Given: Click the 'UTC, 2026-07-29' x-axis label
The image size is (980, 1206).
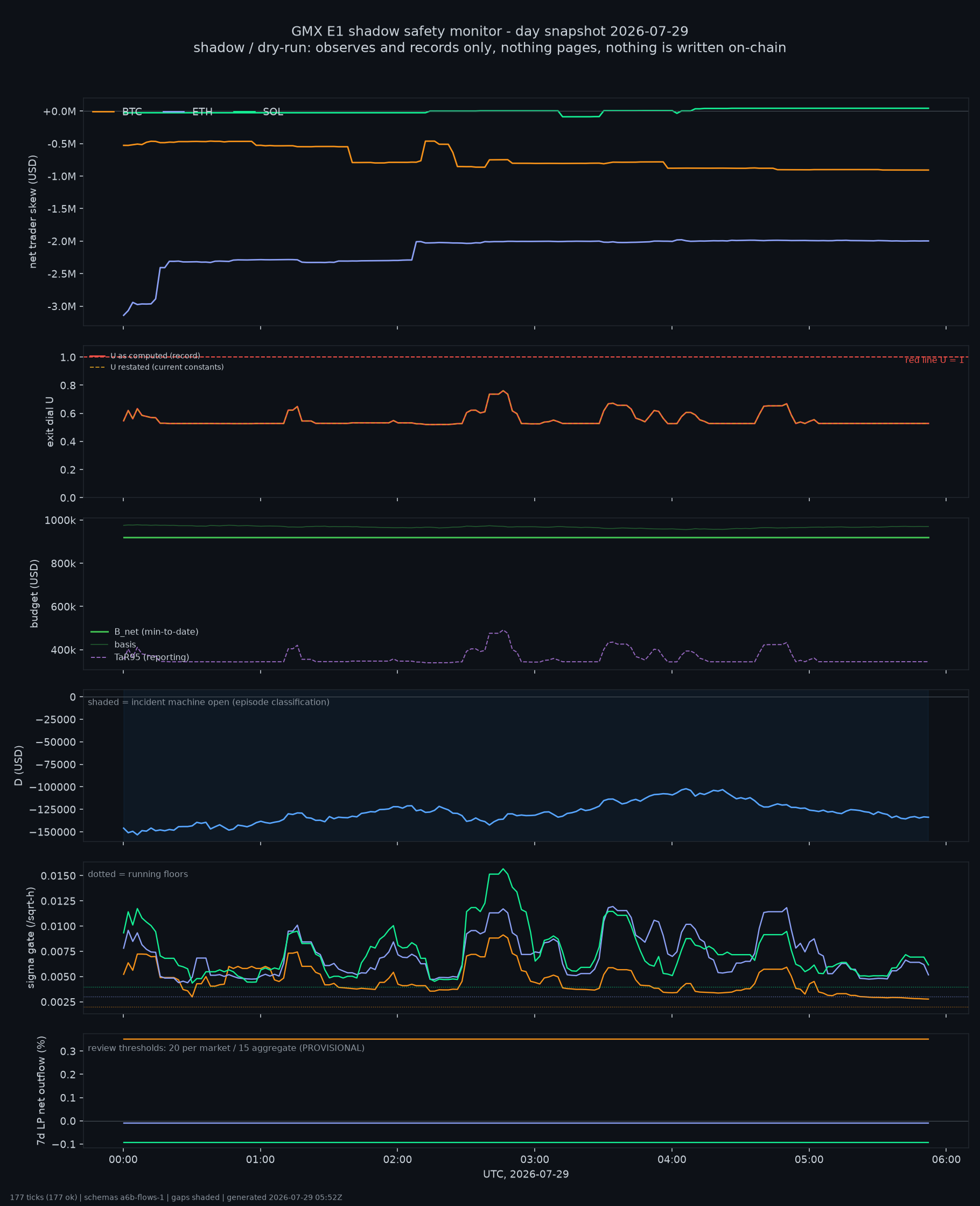Looking at the screenshot, I should [x=526, y=1174].
